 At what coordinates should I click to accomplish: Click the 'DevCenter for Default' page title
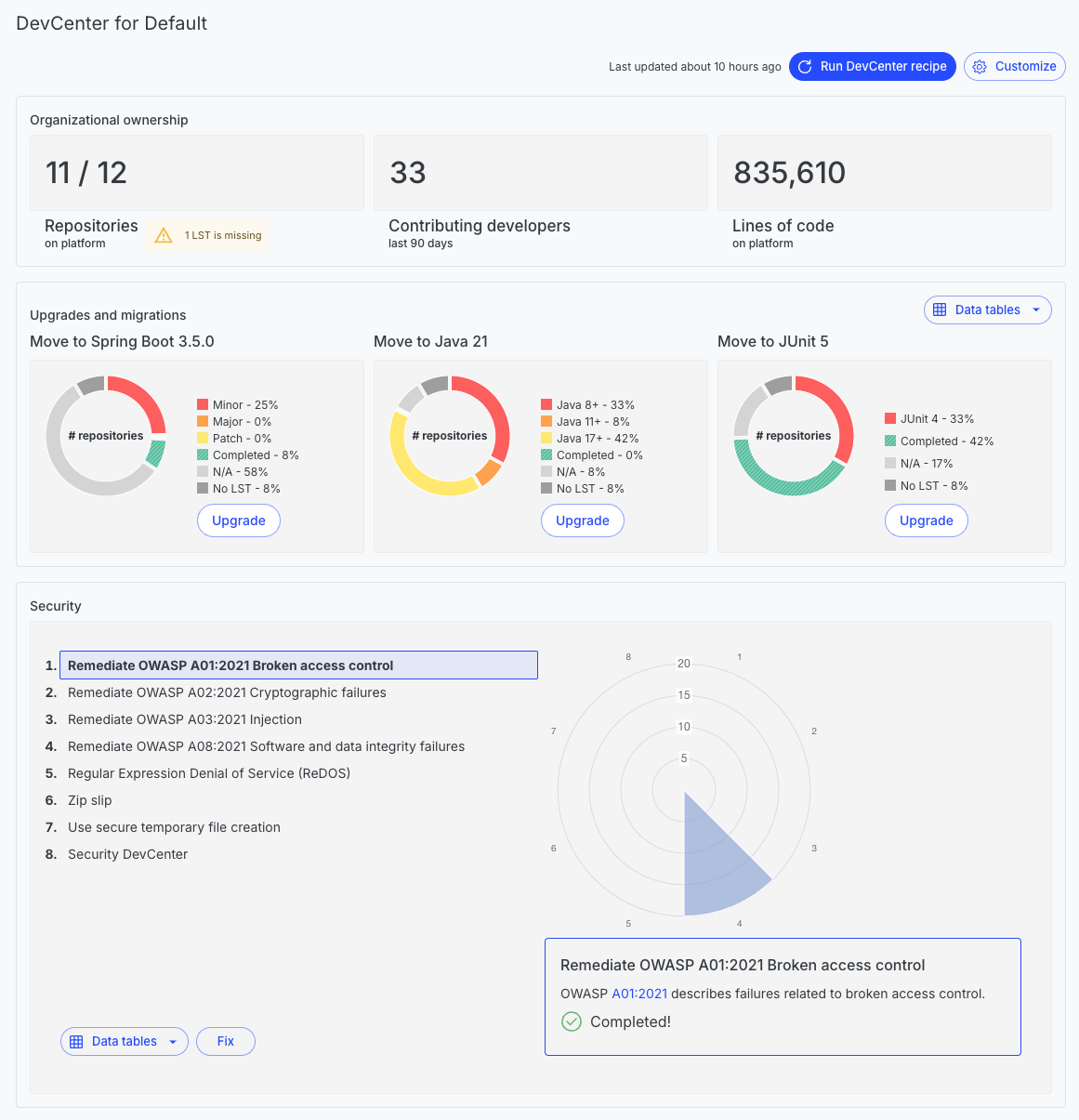pyautogui.click(x=112, y=23)
